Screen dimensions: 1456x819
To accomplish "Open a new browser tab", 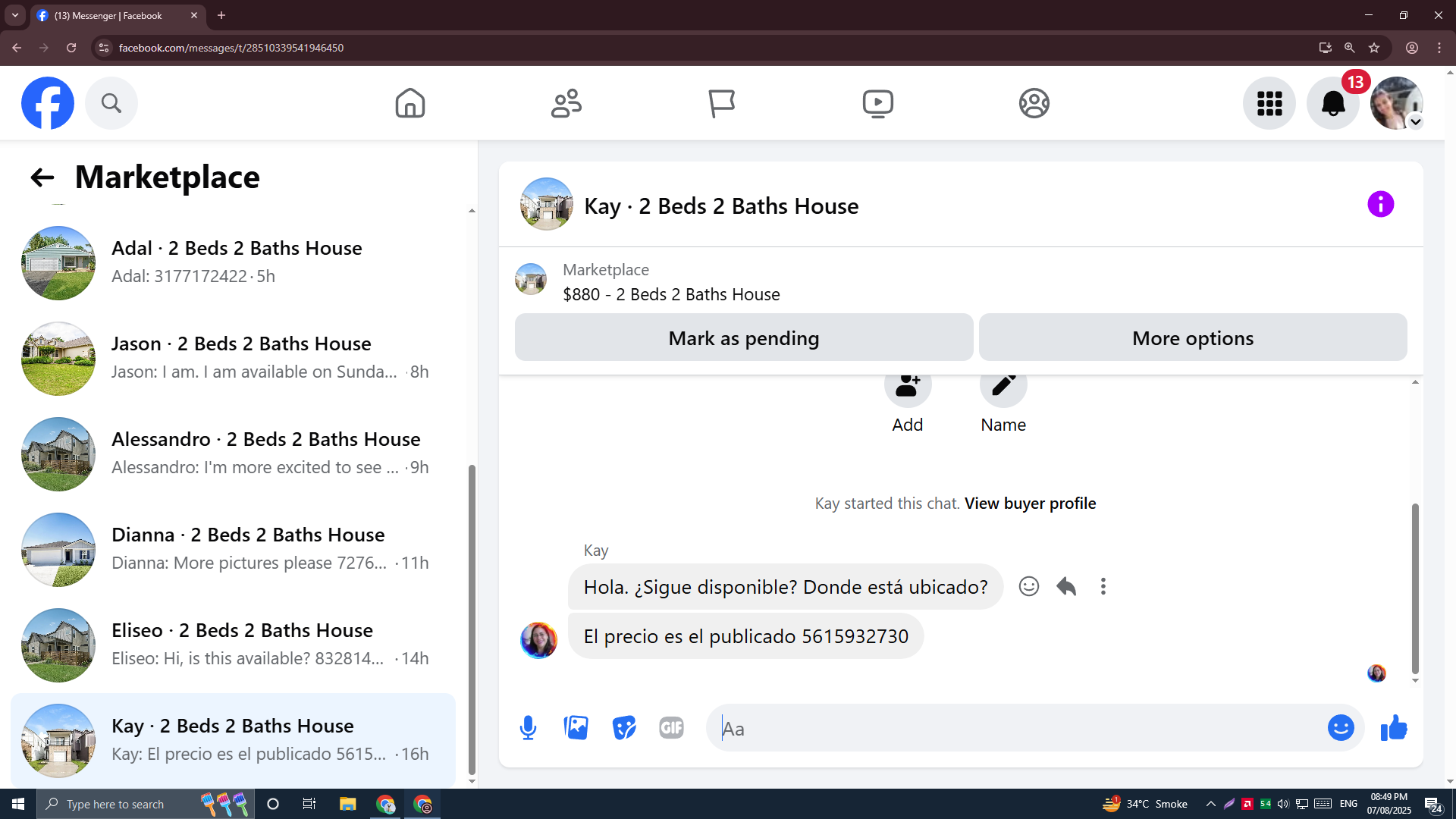I will pos(221,15).
